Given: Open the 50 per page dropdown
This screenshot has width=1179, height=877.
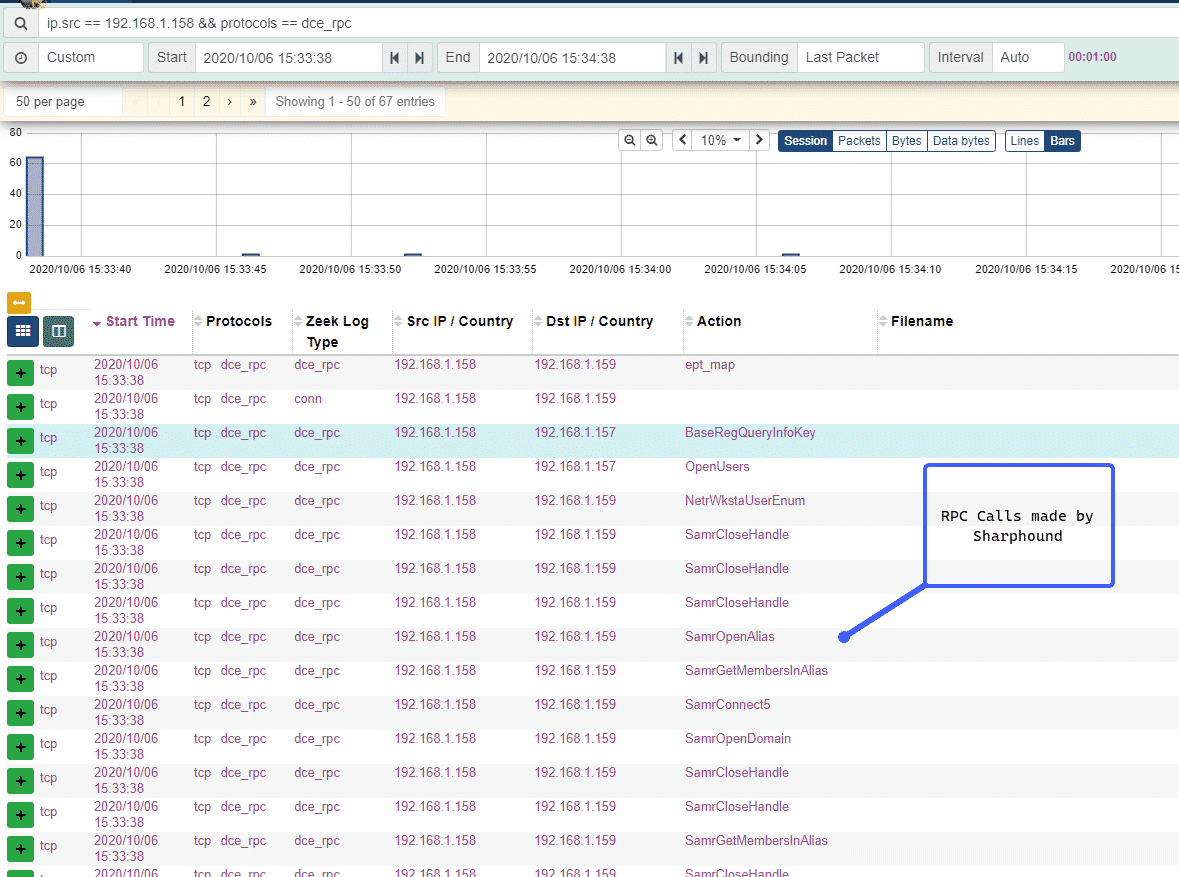Looking at the screenshot, I should [63, 101].
